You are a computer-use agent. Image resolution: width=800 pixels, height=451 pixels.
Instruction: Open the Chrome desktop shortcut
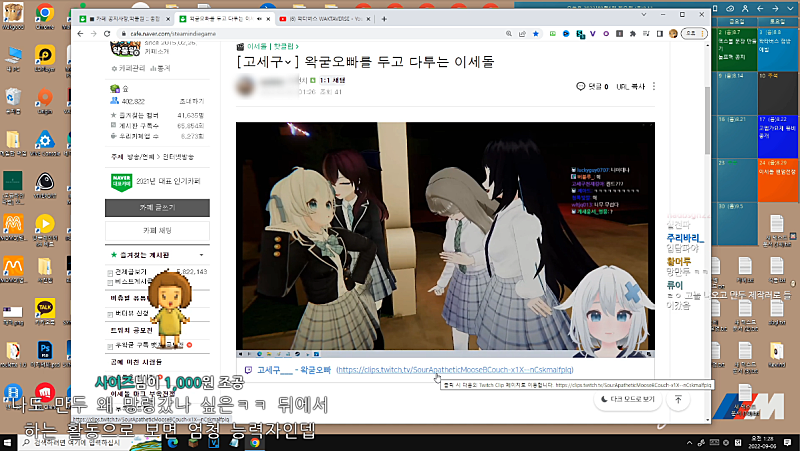click(44, 16)
